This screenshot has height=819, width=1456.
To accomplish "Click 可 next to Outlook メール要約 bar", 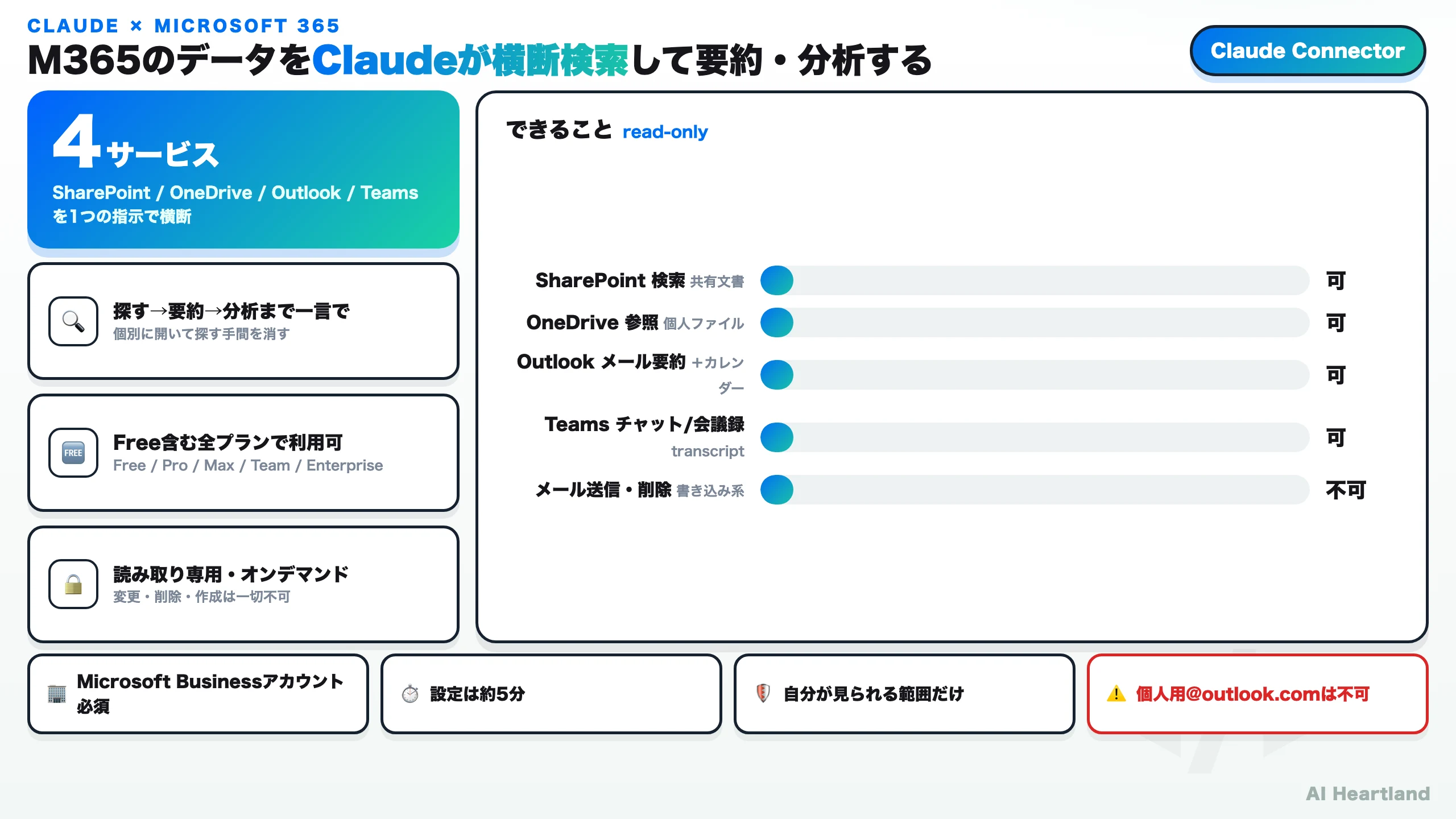I will [x=1336, y=375].
